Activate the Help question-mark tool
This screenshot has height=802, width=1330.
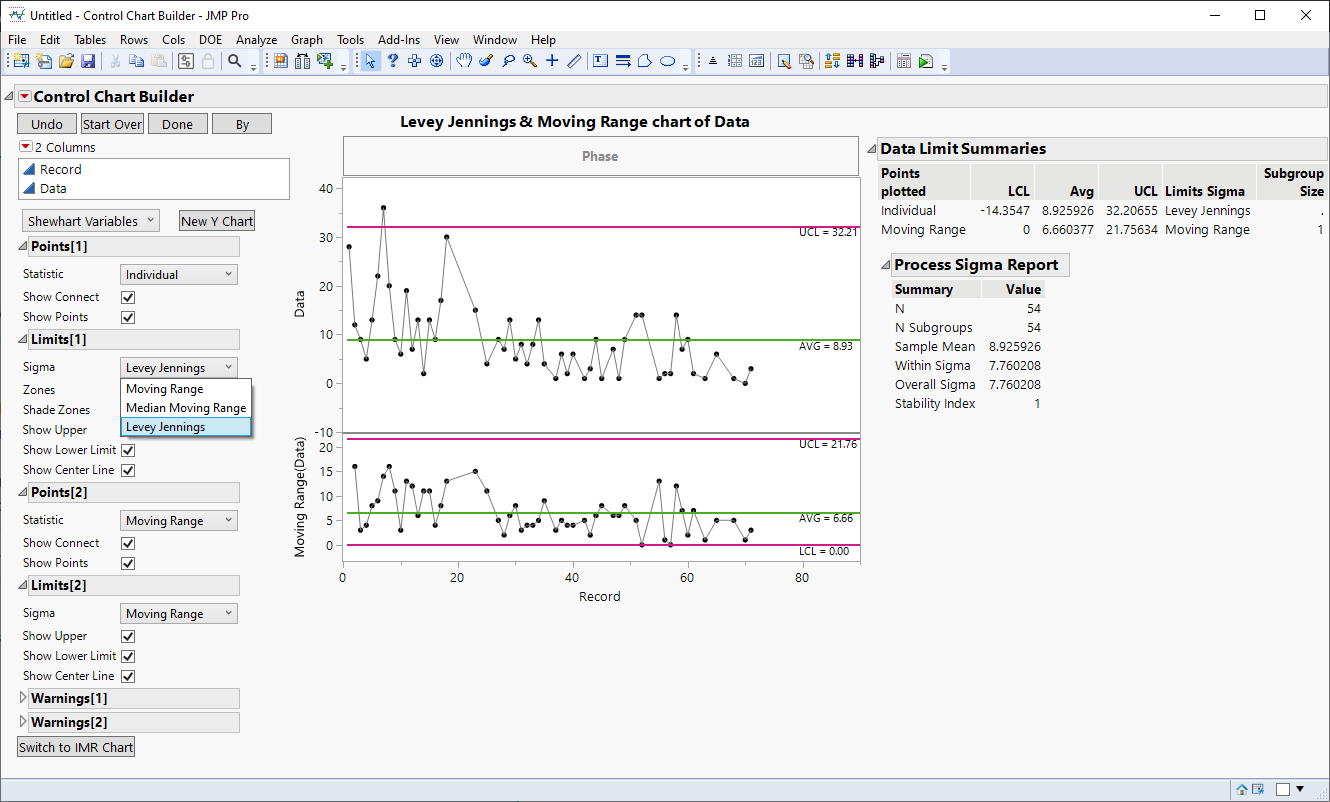[x=392, y=61]
